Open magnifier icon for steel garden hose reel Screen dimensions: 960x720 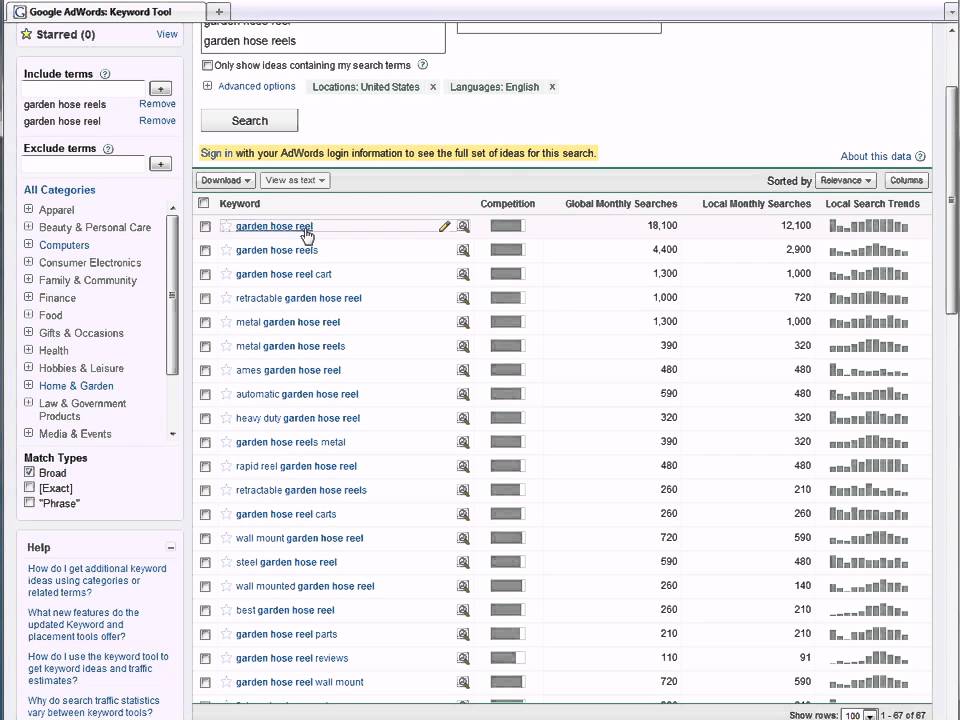pos(463,562)
